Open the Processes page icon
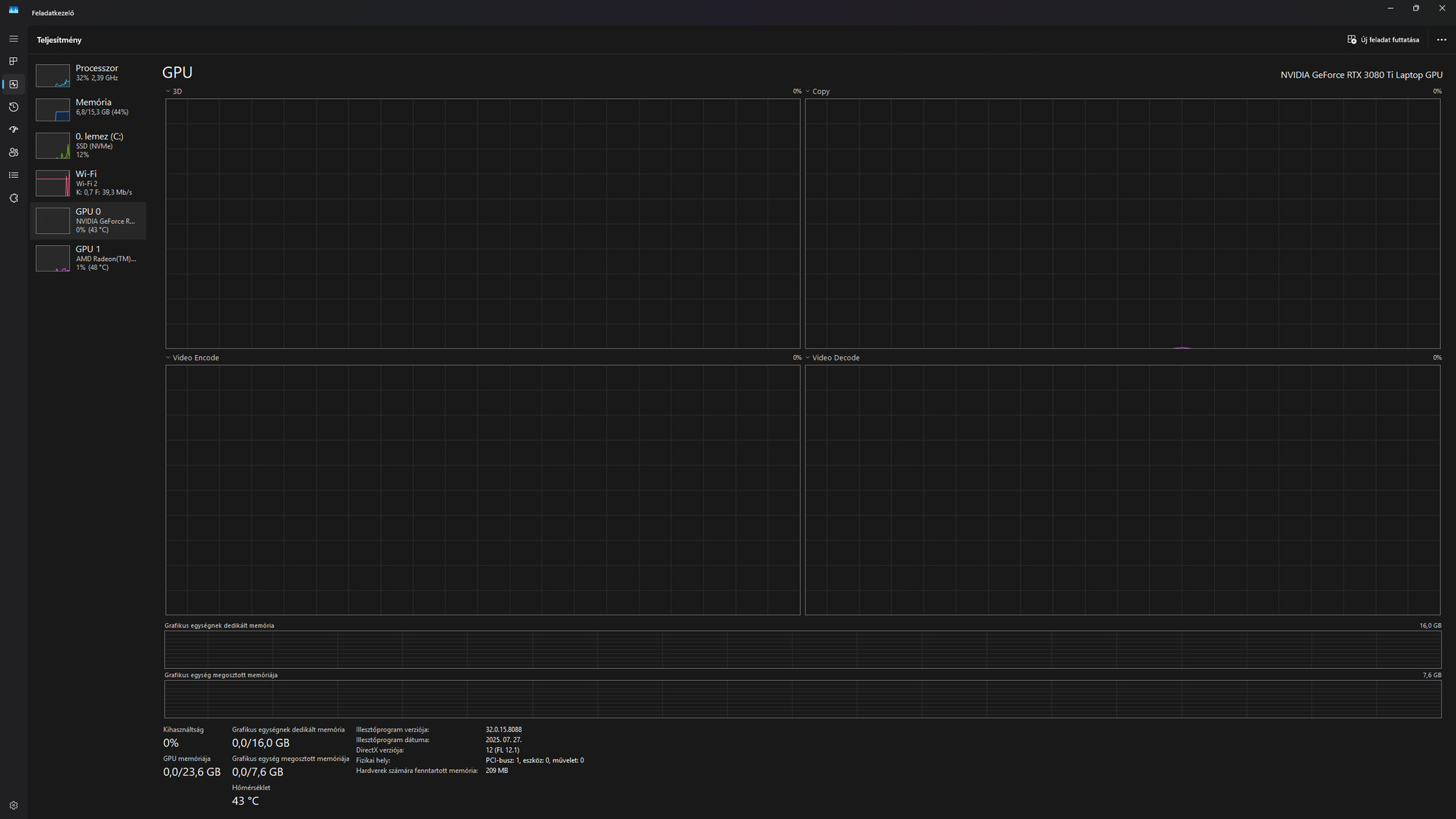 click(14, 62)
